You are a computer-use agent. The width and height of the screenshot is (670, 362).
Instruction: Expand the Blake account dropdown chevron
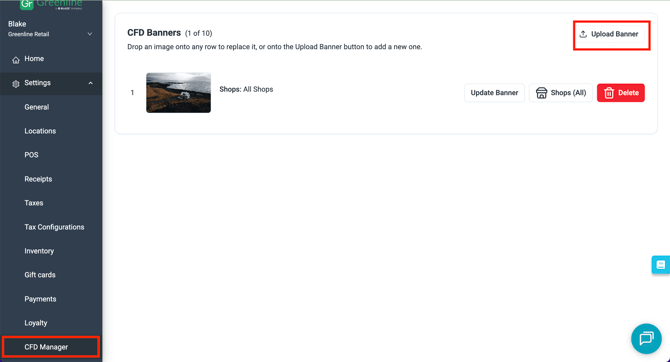pos(90,34)
